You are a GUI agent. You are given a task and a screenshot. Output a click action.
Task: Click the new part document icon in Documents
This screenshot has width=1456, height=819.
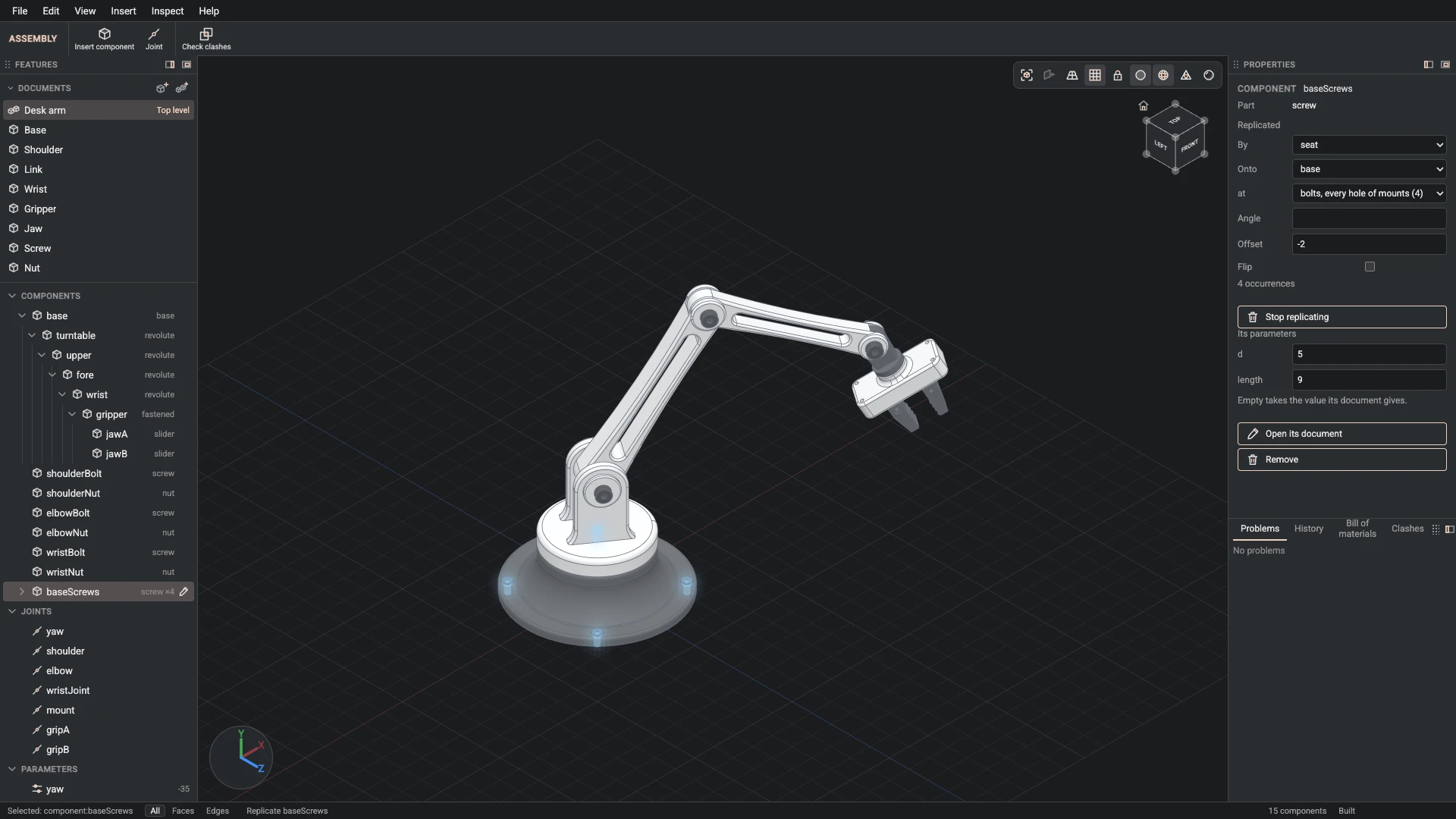pyautogui.click(x=162, y=88)
